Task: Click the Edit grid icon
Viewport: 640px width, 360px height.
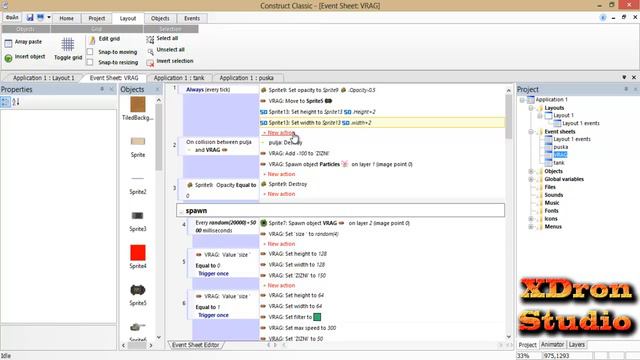Action: [92, 40]
